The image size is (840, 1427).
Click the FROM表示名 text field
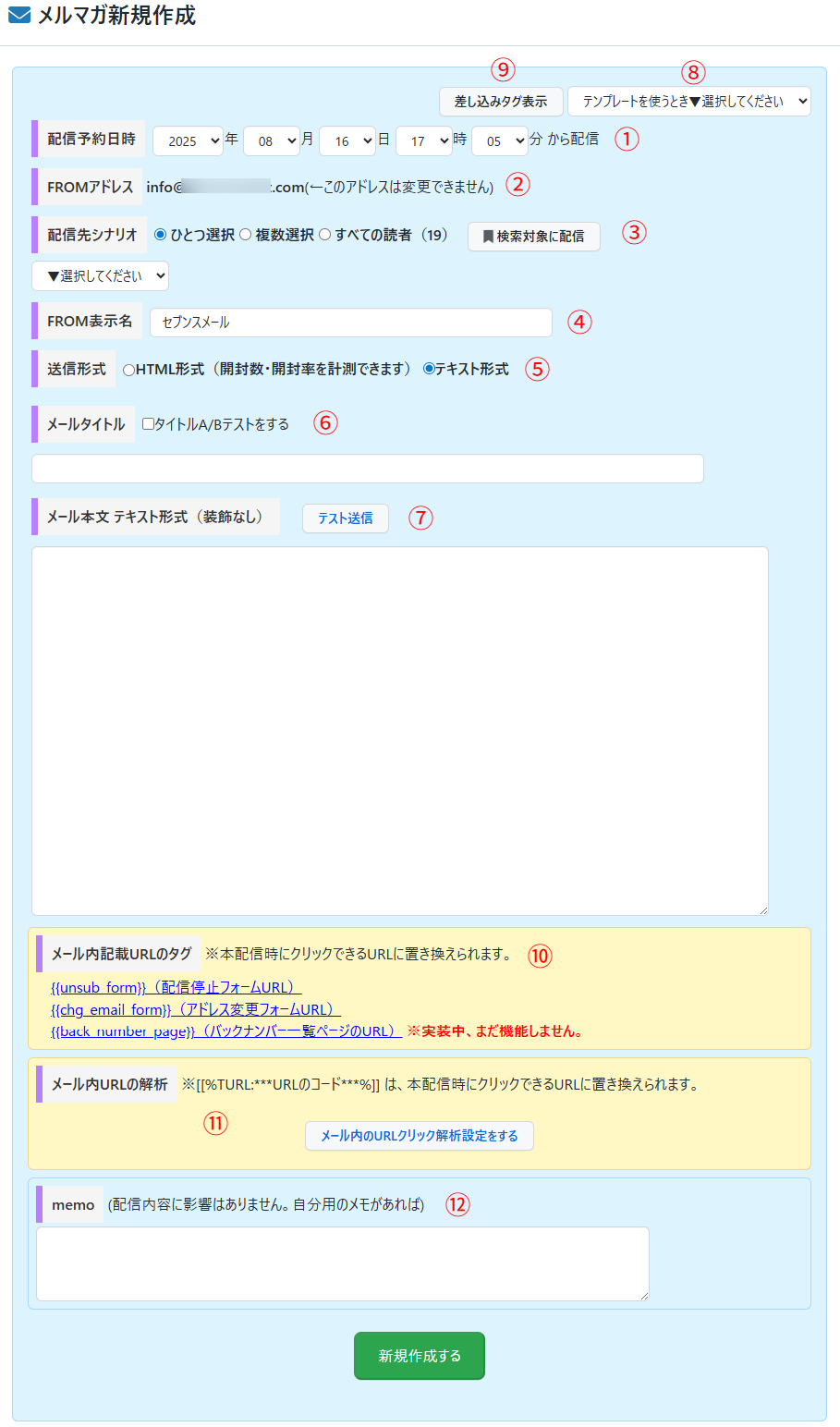click(350, 323)
